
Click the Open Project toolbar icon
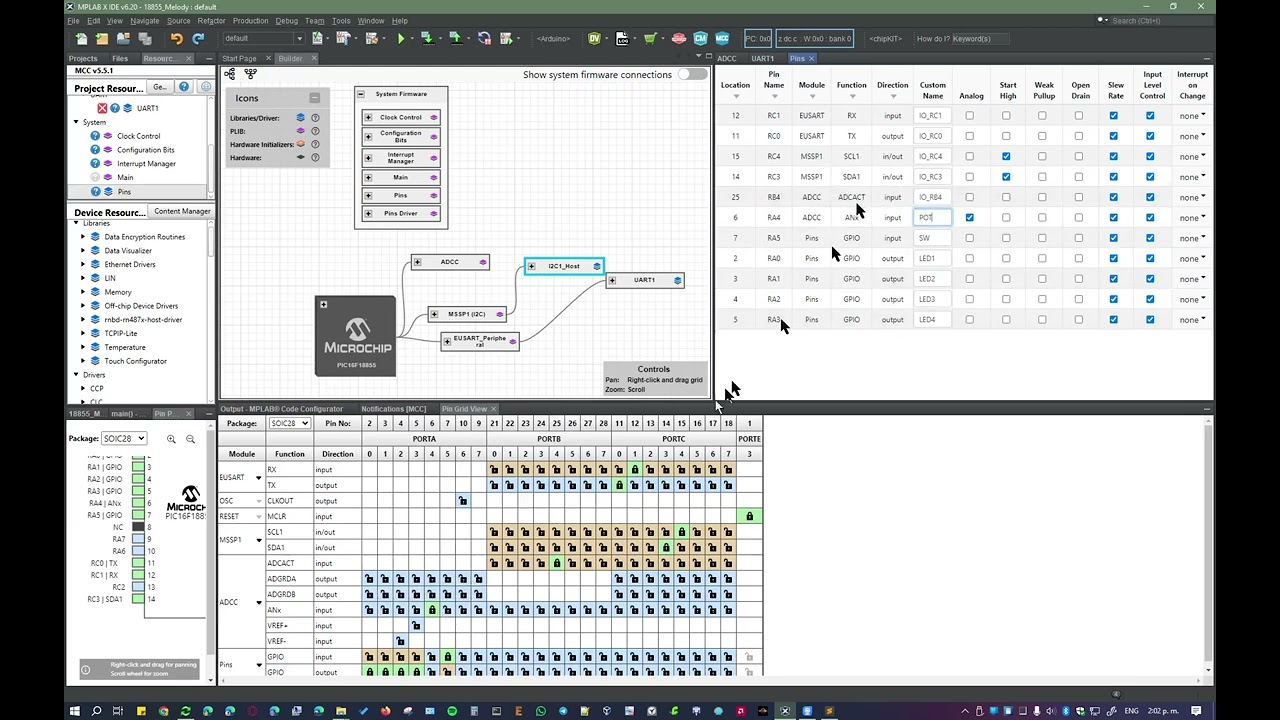point(124,39)
